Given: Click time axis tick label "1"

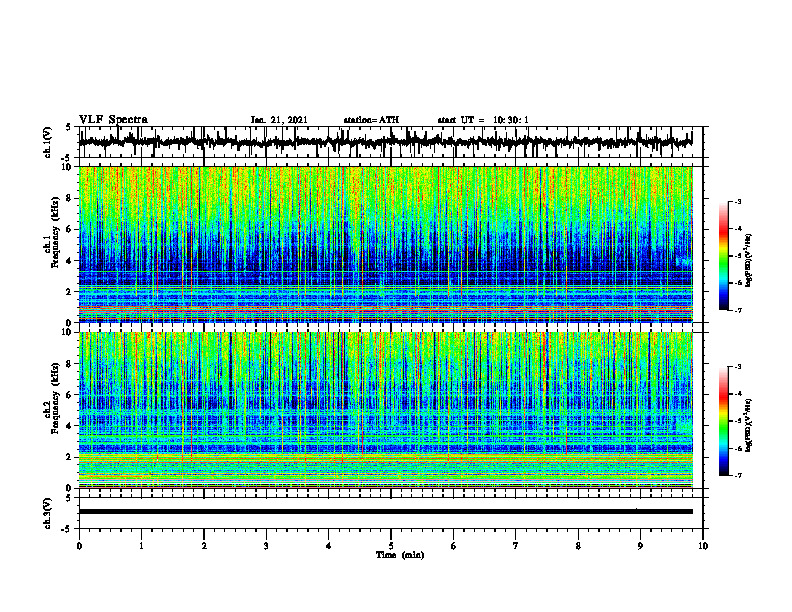Looking at the screenshot, I should (x=141, y=546).
